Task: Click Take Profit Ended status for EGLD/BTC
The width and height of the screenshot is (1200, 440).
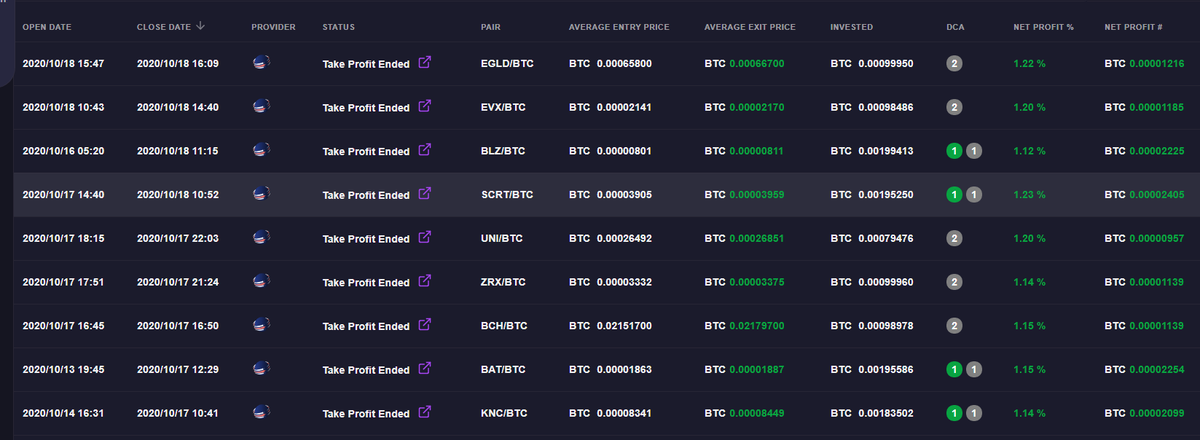Action: 366,64
